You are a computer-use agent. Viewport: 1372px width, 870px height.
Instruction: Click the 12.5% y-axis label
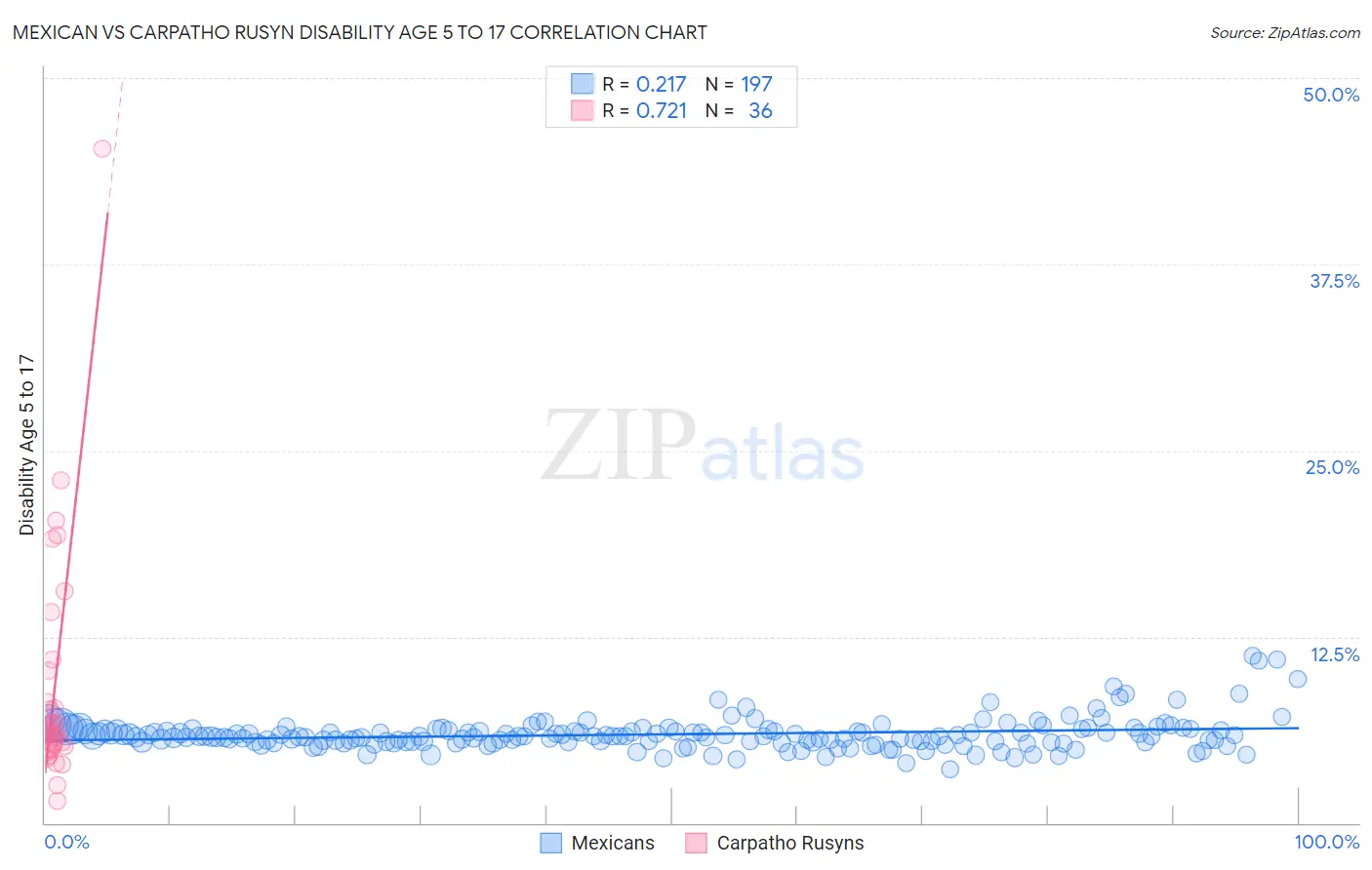click(x=1334, y=654)
